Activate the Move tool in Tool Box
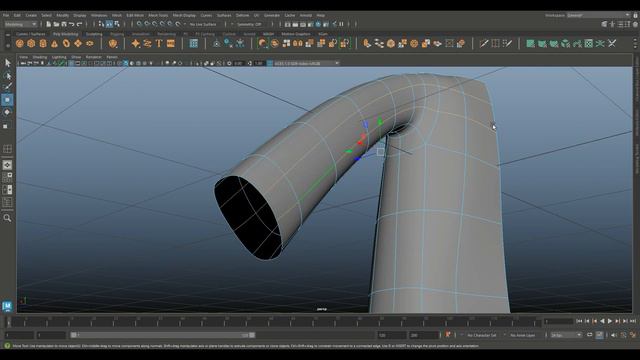The height and width of the screenshot is (360, 640). [x=7, y=100]
